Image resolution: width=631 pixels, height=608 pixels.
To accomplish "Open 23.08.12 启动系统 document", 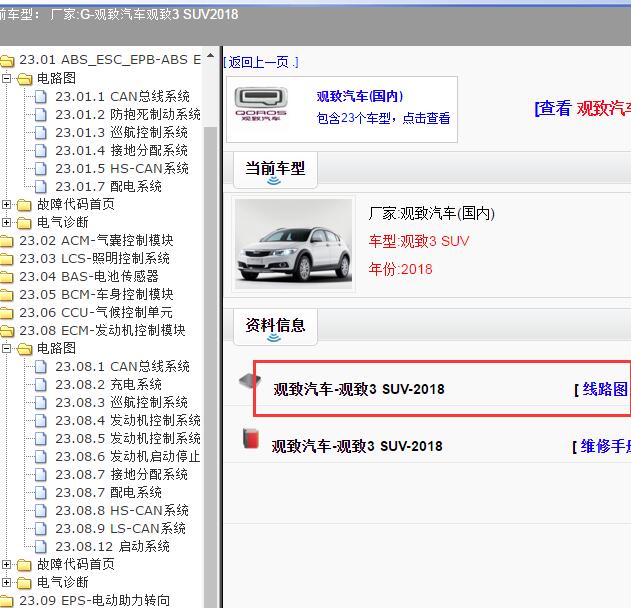I will pyautogui.click(x=112, y=546).
